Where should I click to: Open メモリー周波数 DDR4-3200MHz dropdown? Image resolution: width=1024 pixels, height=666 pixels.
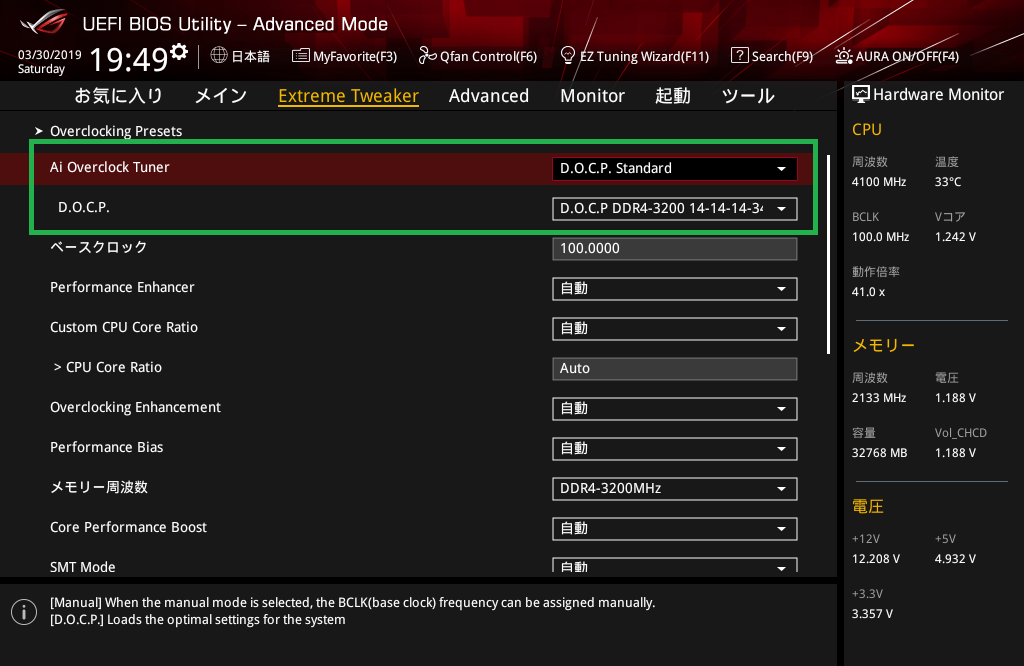point(675,488)
